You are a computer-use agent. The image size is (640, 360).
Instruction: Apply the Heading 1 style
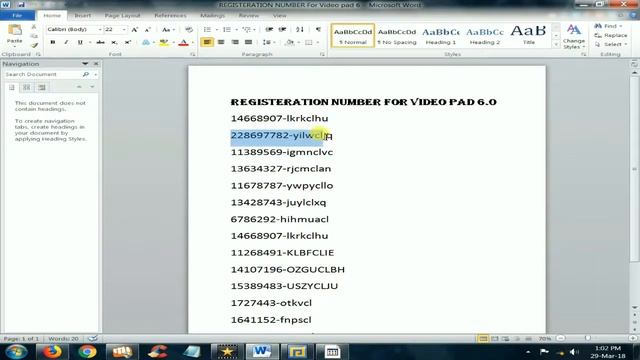click(440, 36)
